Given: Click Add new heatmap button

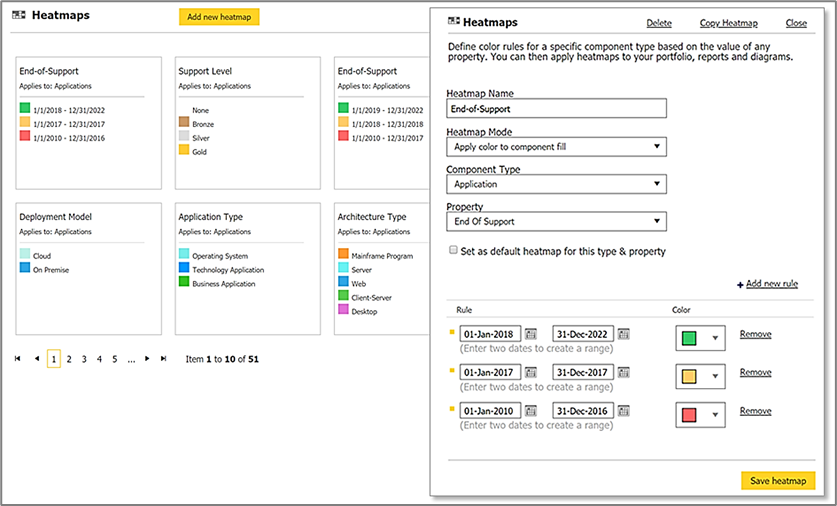Looking at the screenshot, I should tap(219, 17).
